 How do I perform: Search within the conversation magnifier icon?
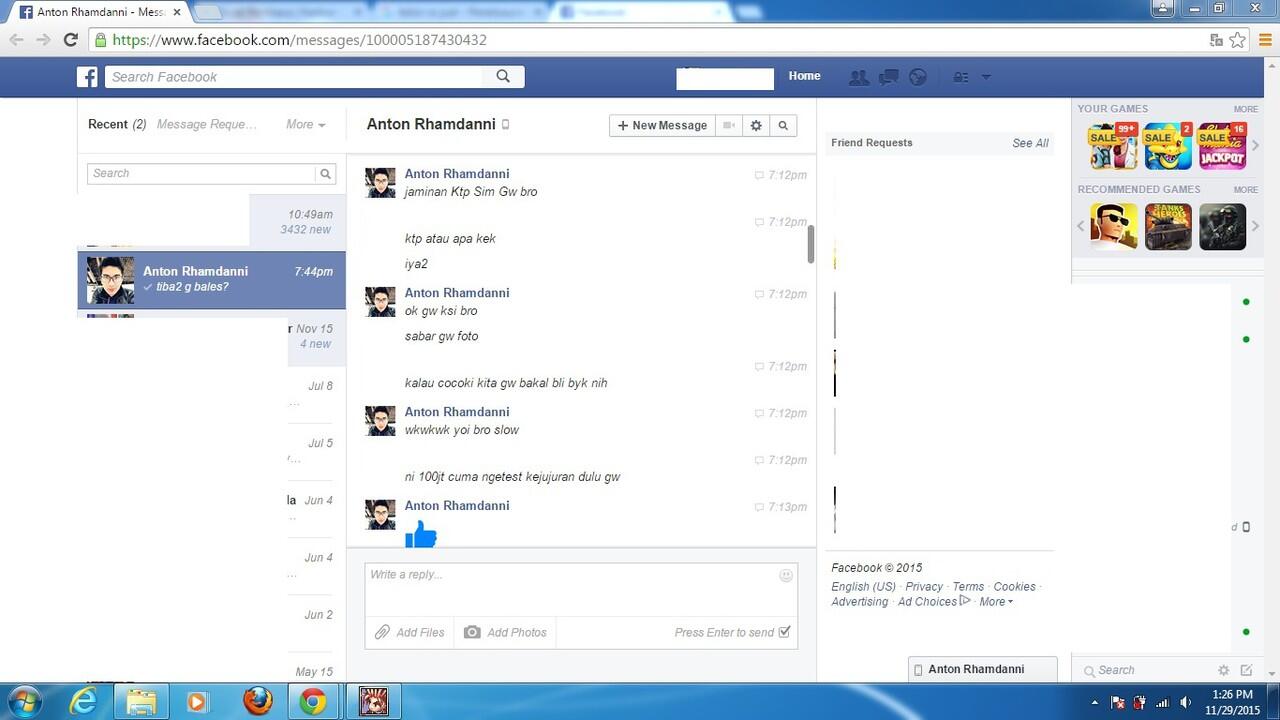783,125
